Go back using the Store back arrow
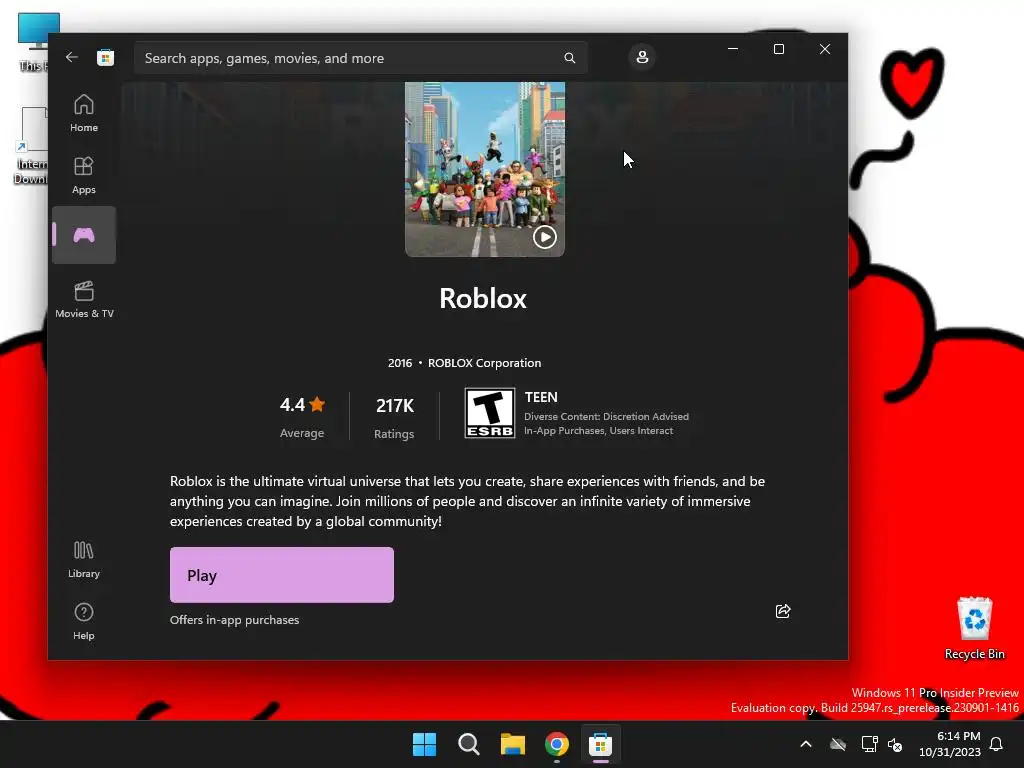Image resolution: width=1024 pixels, height=768 pixels. [x=72, y=57]
